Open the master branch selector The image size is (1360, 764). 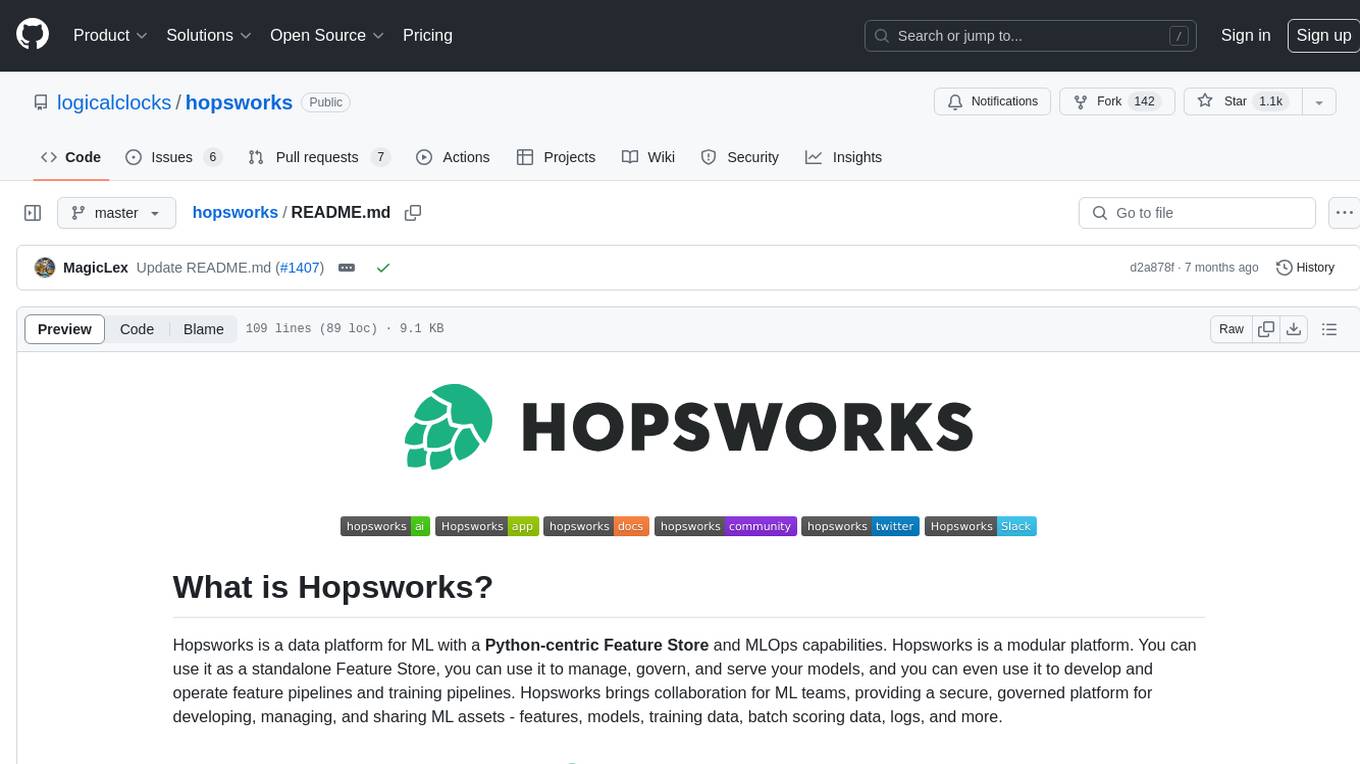(117, 213)
